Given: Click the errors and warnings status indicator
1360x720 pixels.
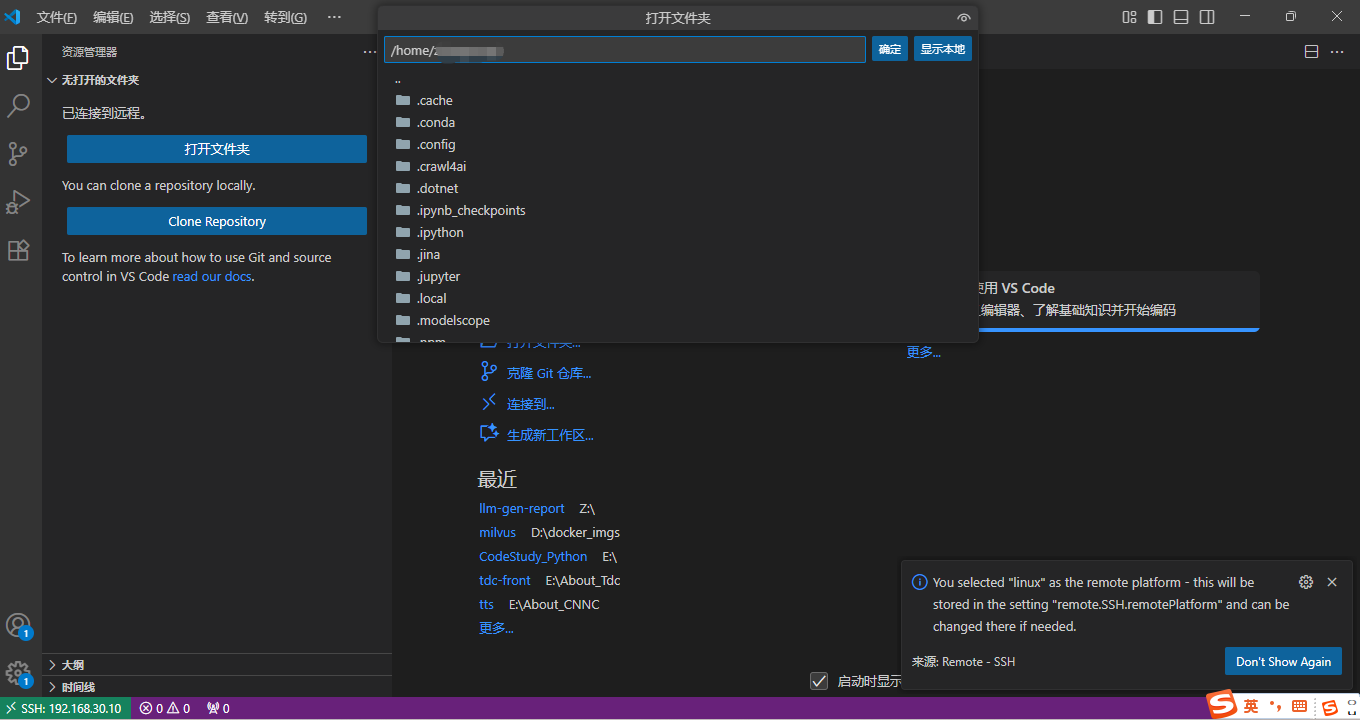Looking at the screenshot, I should pyautogui.click(x=165, y=708).
